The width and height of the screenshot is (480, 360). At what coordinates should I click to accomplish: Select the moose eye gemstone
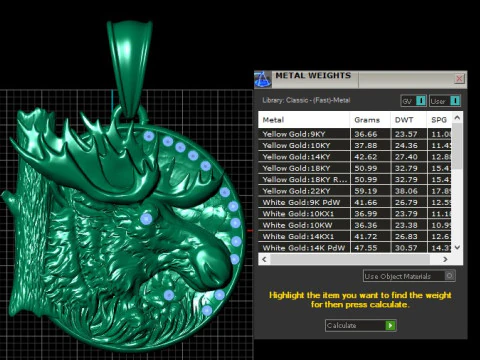pos(146,219)
